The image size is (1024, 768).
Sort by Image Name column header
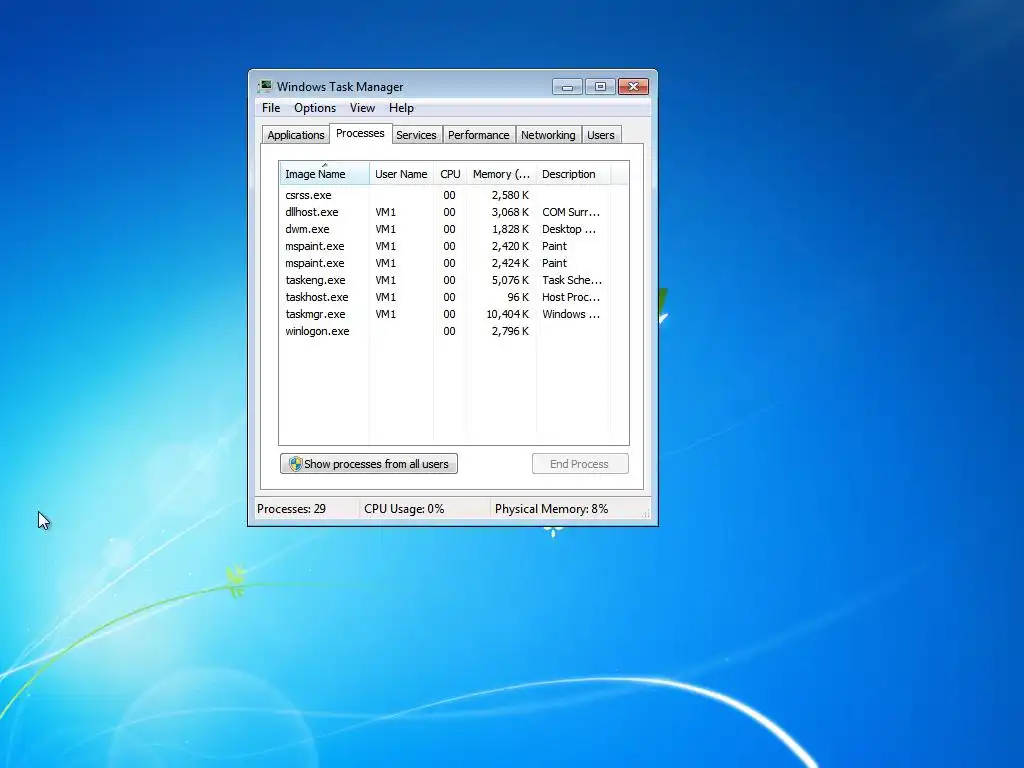[x=325, y=174]
